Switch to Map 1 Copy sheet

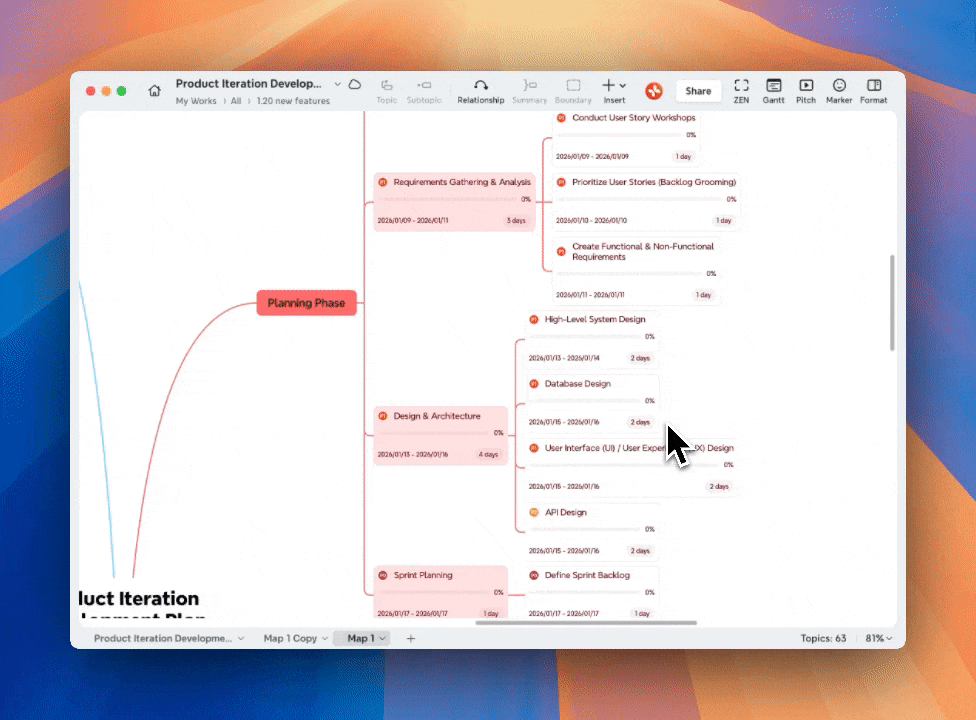click(x=290, y=638)
